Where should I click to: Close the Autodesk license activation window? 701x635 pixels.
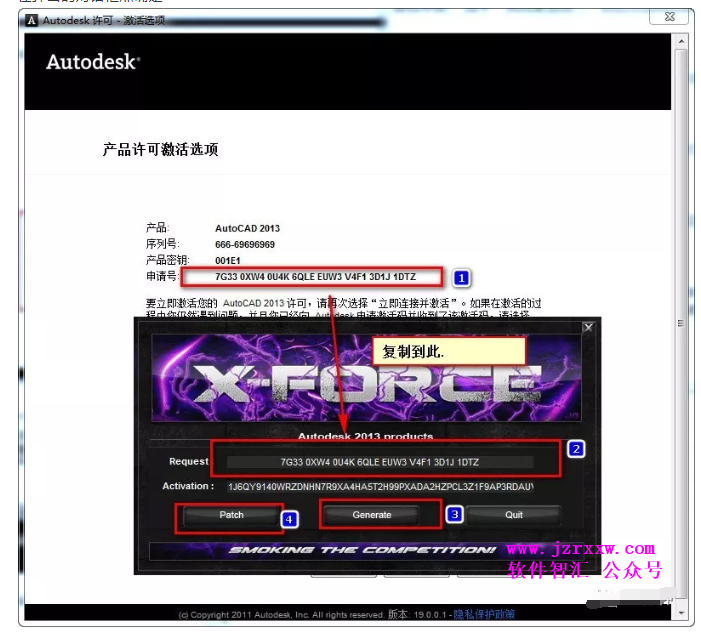[669, 17]
